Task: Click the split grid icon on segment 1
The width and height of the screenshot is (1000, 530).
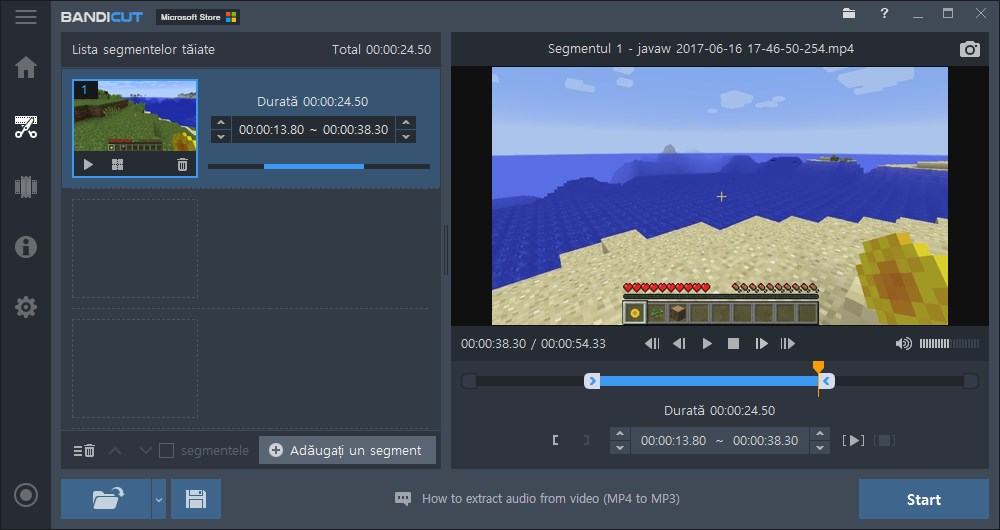Action: coord(117,165)
